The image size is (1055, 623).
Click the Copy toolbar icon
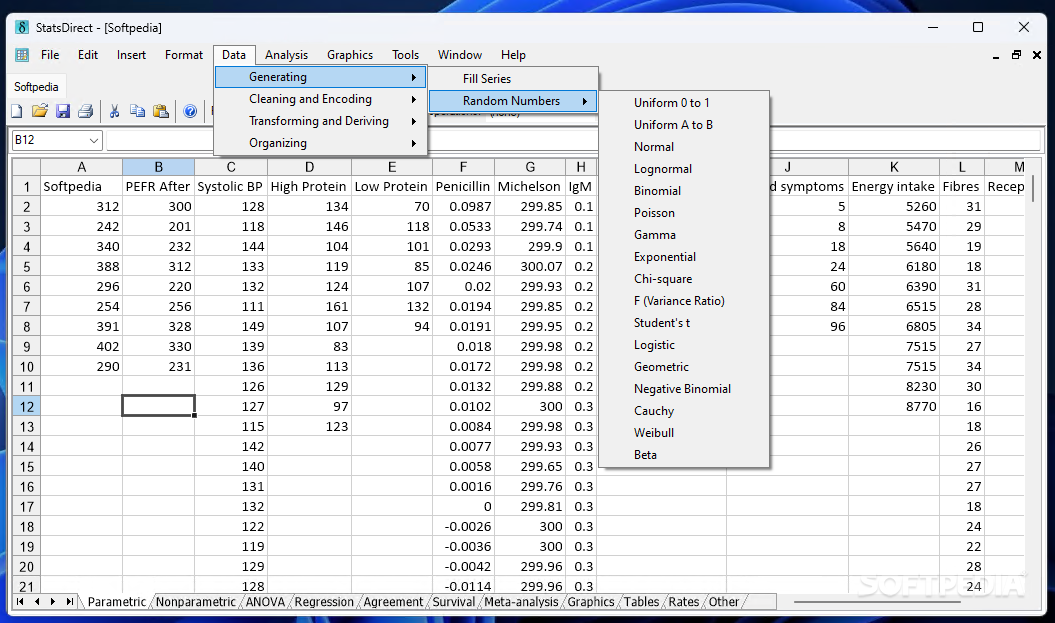(x=137, y=111)
